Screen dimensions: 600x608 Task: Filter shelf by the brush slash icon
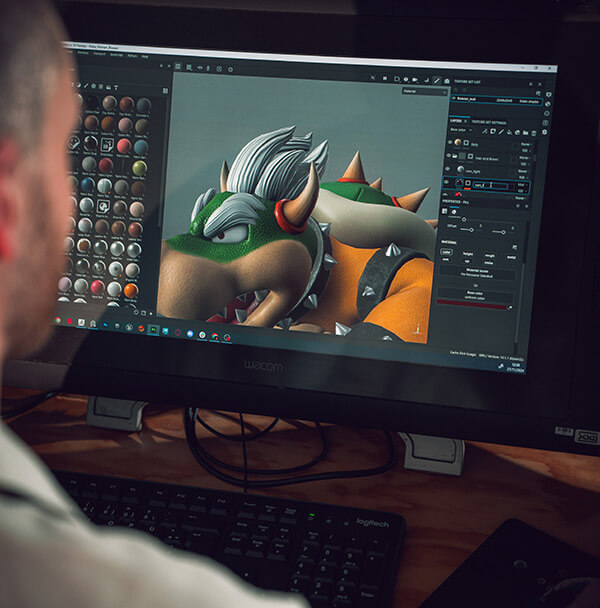(86, 86)
